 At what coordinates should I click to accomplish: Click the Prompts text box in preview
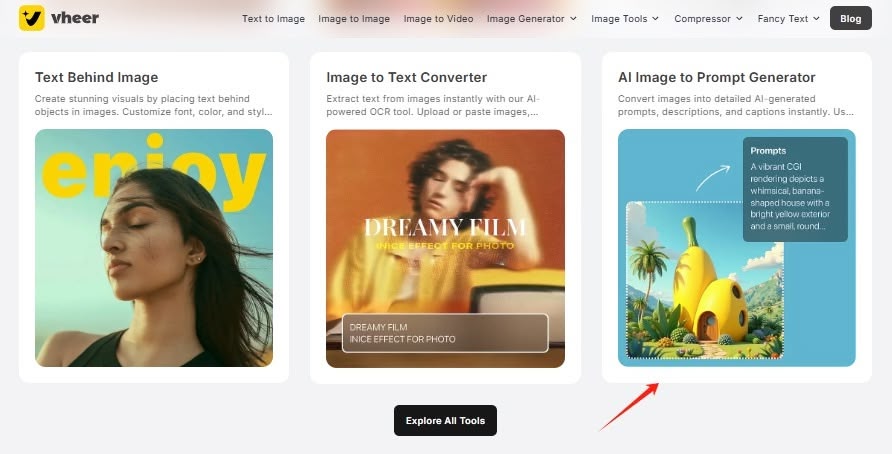click(795, 189)
